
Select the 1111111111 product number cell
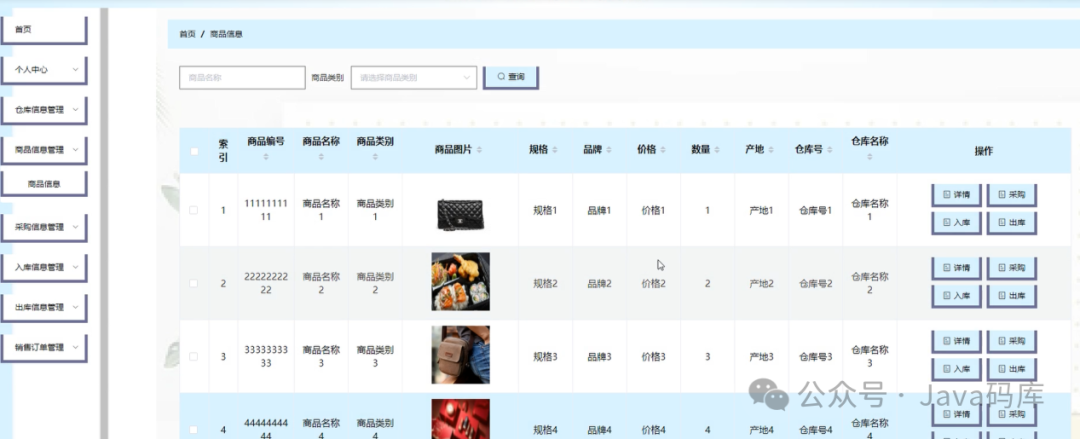pyautogui.click(x=266, y=210)
